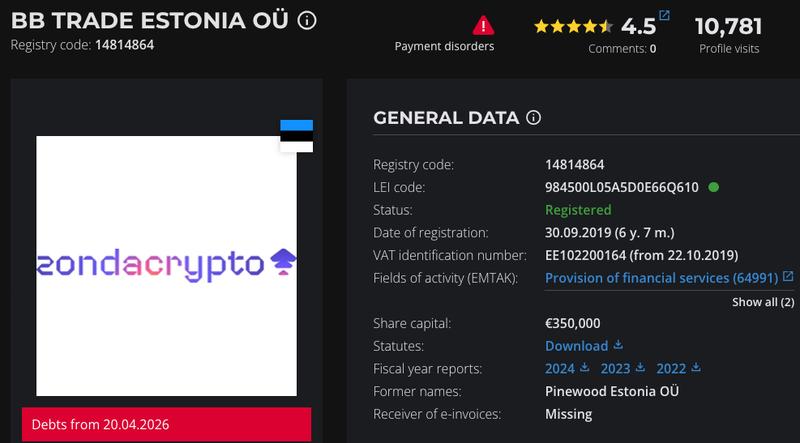Click the download icon for the 2024 report
The height and width of the screenshot is (443, 800).
[585, 367]
